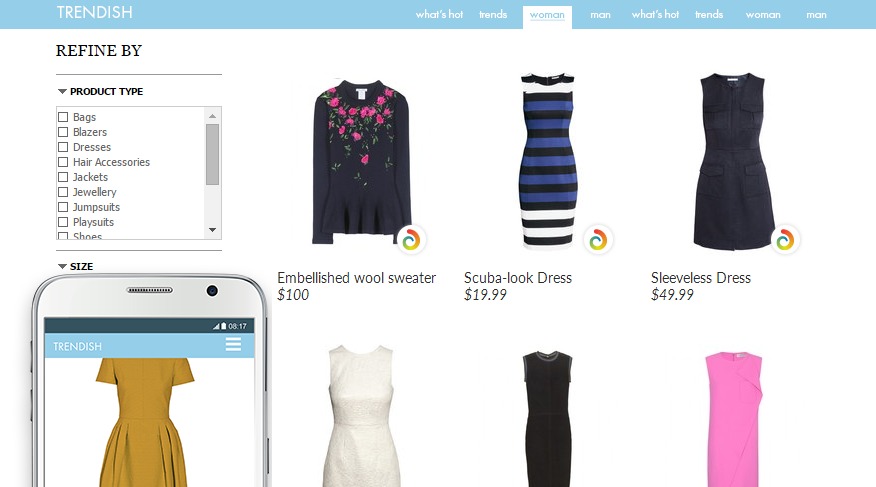Screen dimensions: 876x487
Task: Open the first man menu item
Action: (601, 15)
